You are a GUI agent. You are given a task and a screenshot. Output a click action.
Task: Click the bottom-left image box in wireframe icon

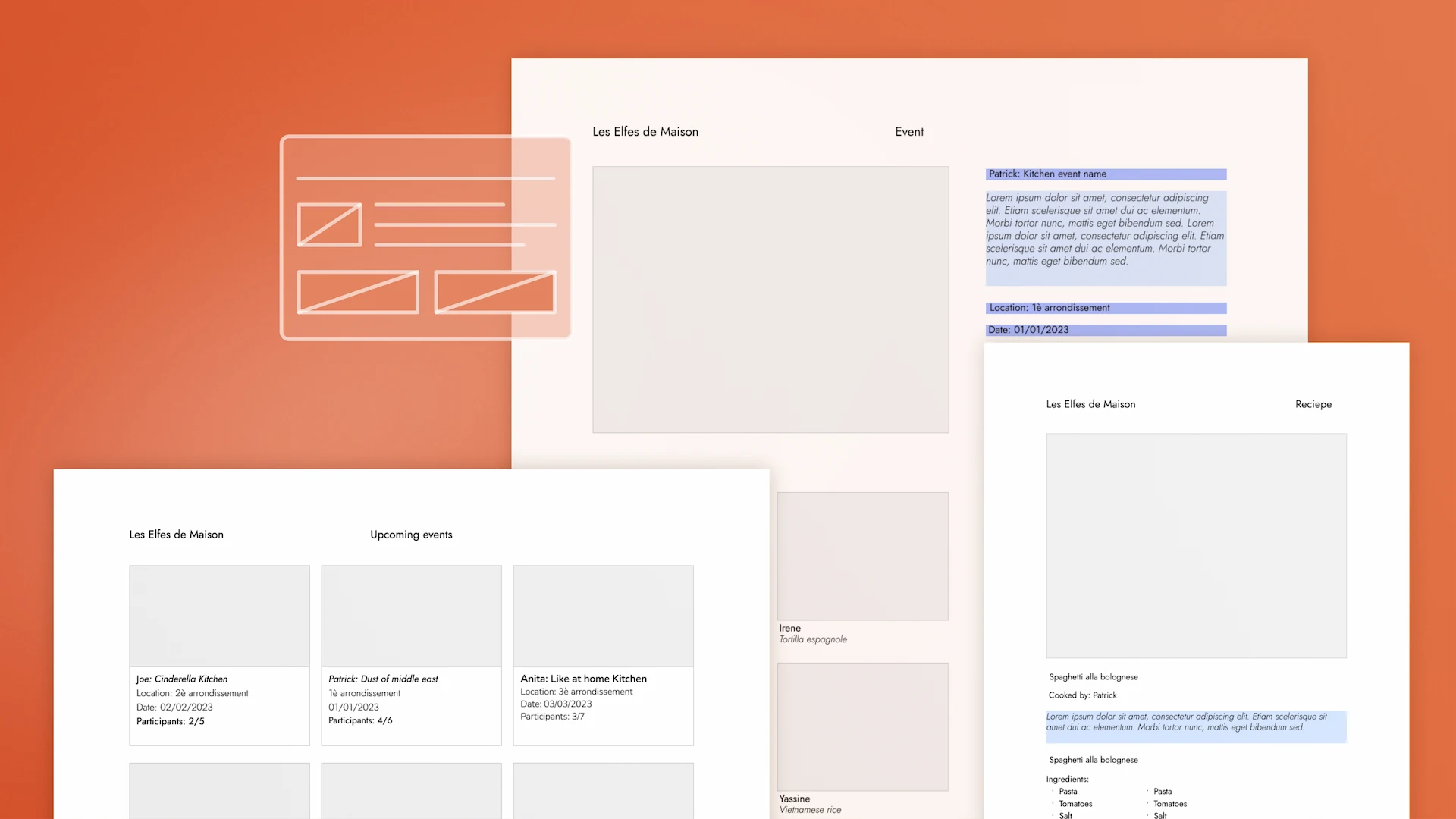pos(358,292)
